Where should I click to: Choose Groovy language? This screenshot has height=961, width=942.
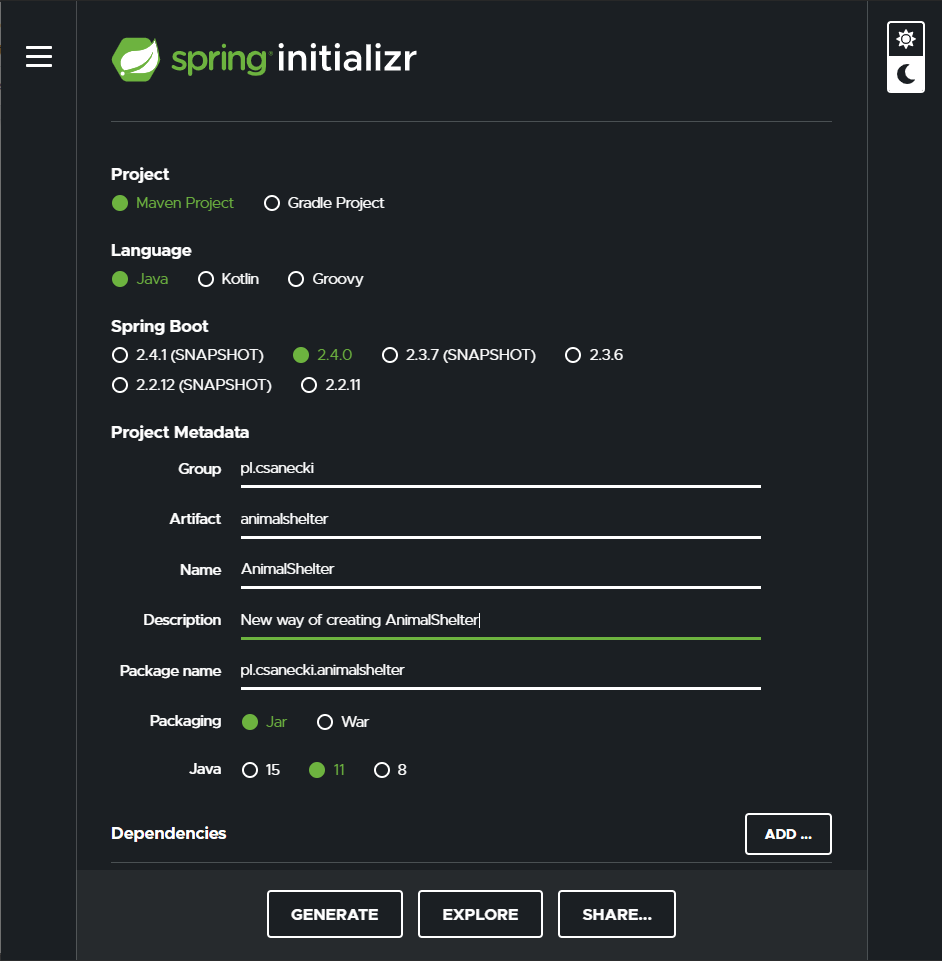[326, 279]
